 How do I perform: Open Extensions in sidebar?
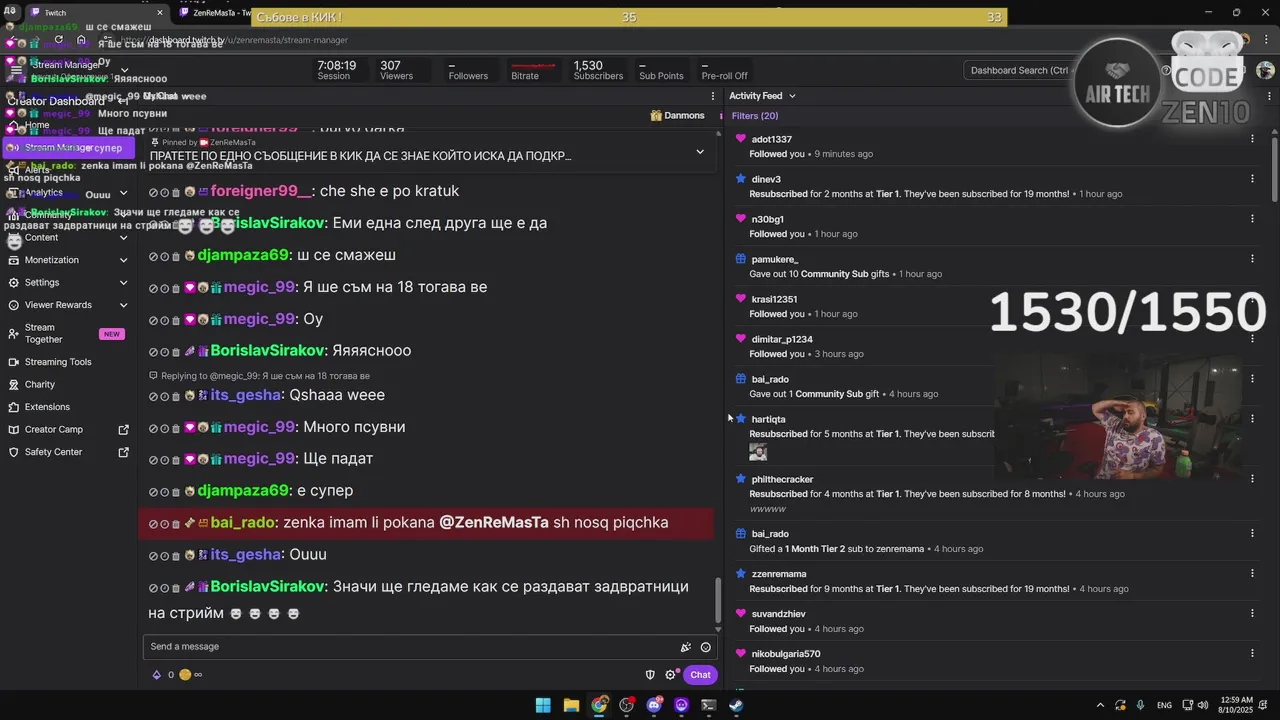point(68,407)
